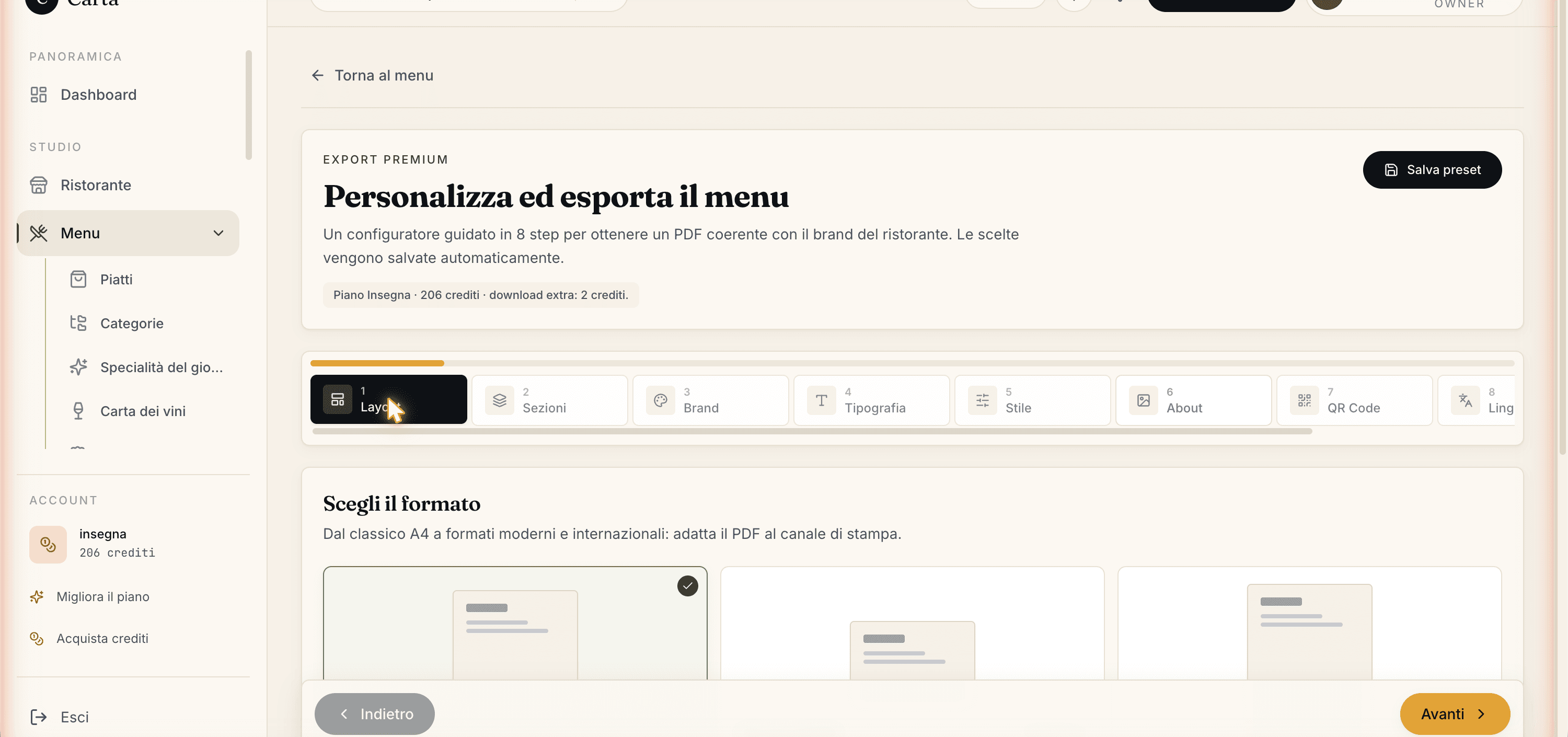
Task: Click the orange step progress bar
Action: pyautogui.click(x=377, y=363)
